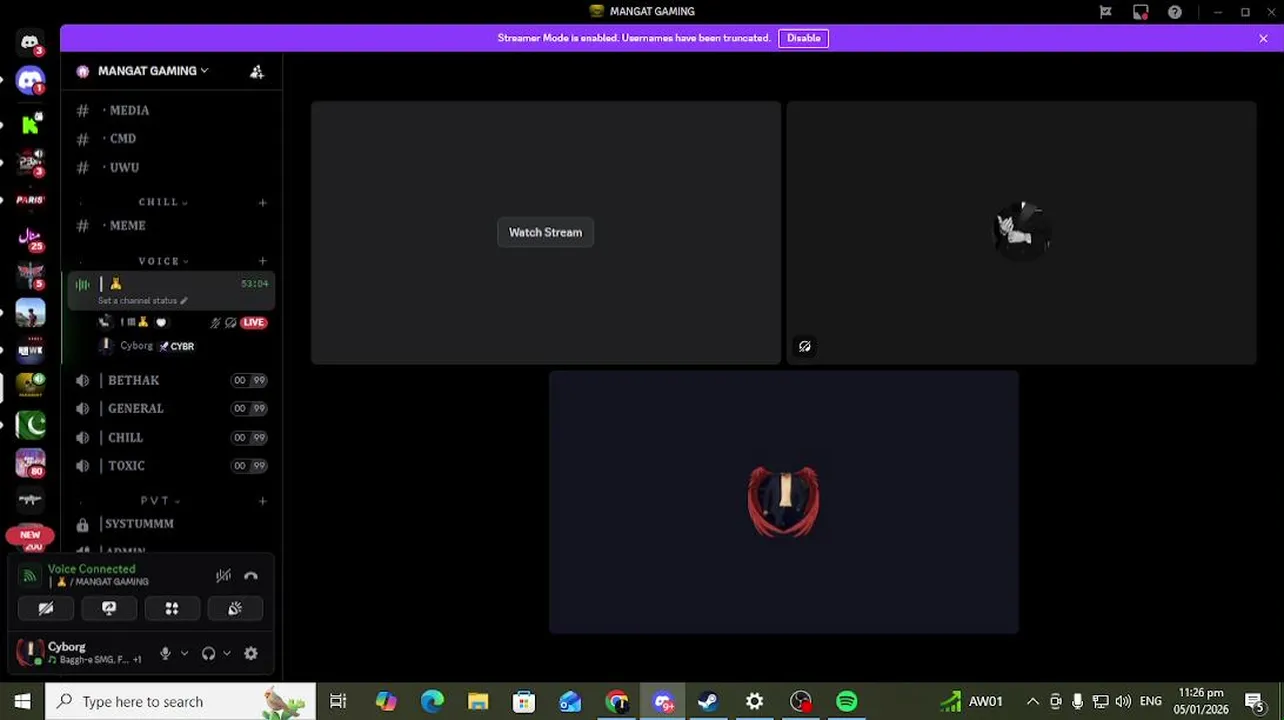Screen dimensions: 1284x720
Task: Collapse the VOICE category
Action: pyautogui.click(x=163, y=261)
